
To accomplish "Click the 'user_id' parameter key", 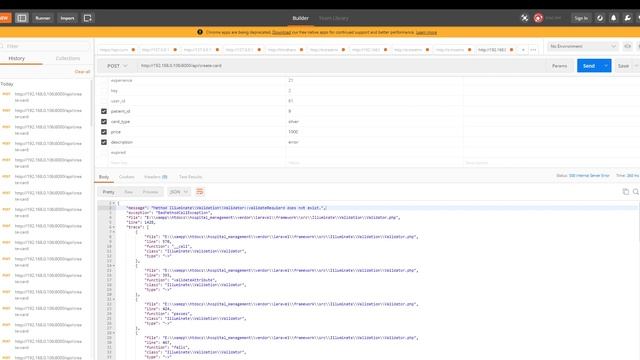I will pos(118,101).
